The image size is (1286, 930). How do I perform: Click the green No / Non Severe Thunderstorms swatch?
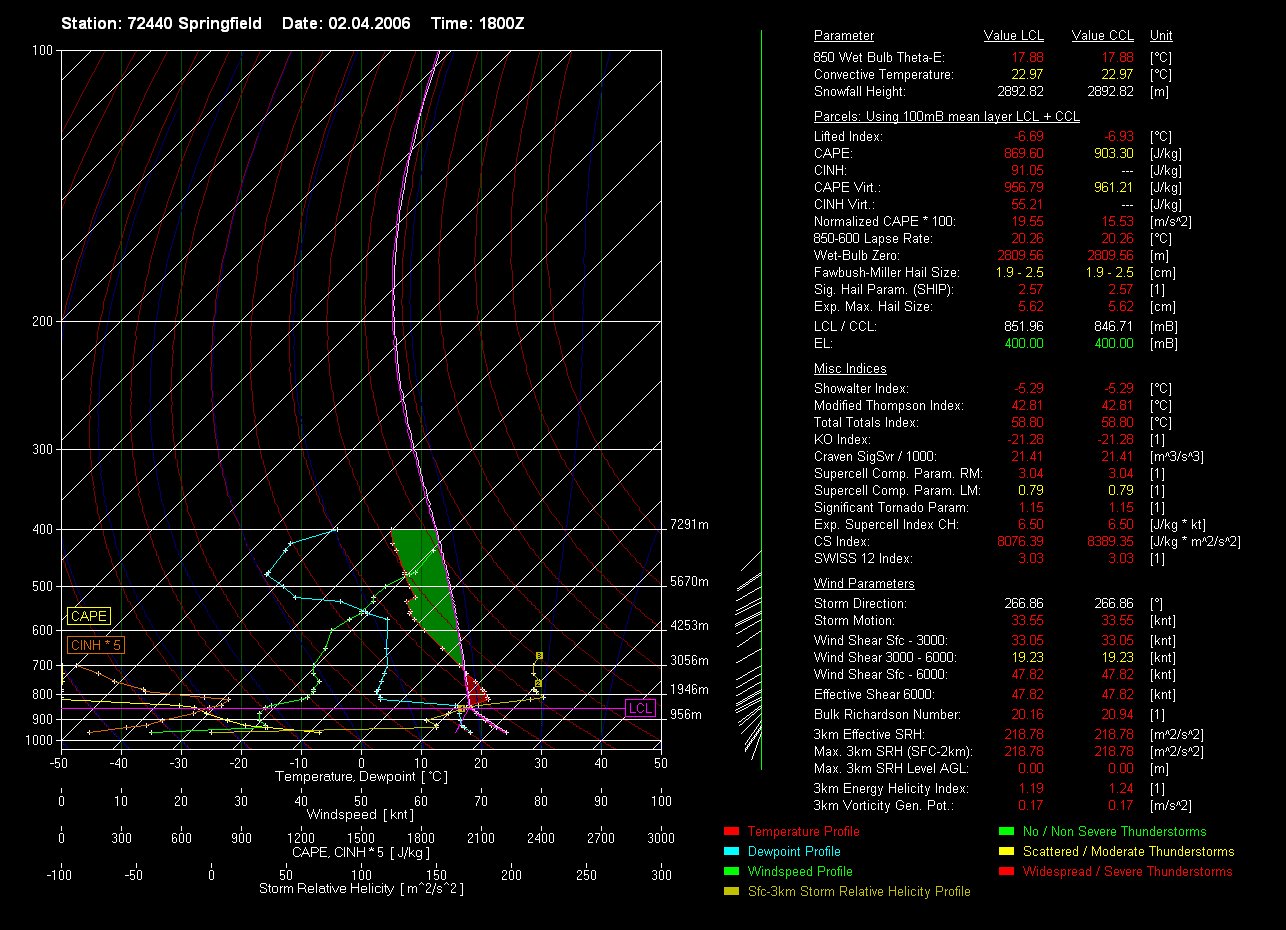click(x=1005, y=832)
